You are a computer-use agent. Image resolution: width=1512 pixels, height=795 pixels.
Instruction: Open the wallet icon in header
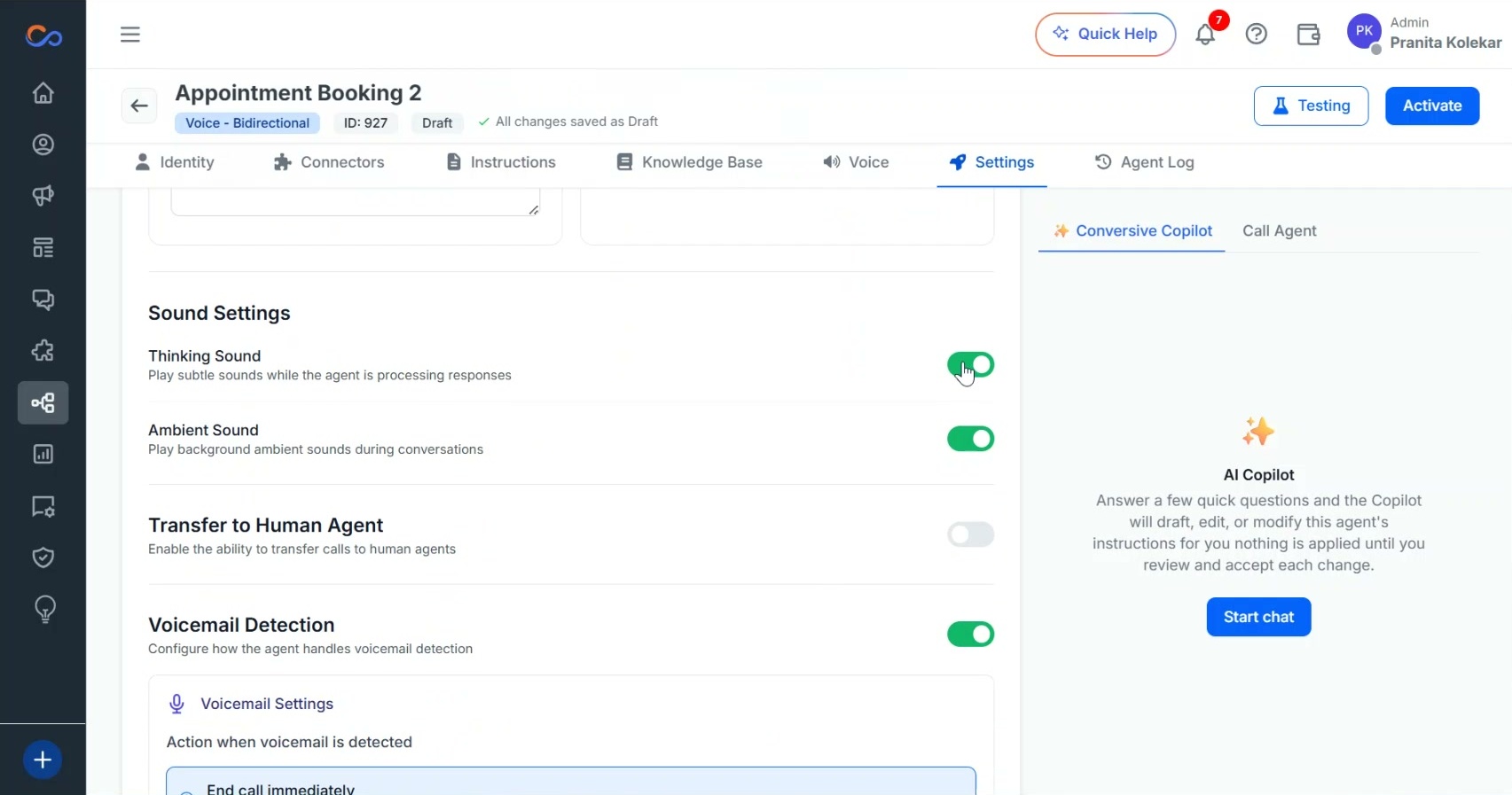[1308, 35]
